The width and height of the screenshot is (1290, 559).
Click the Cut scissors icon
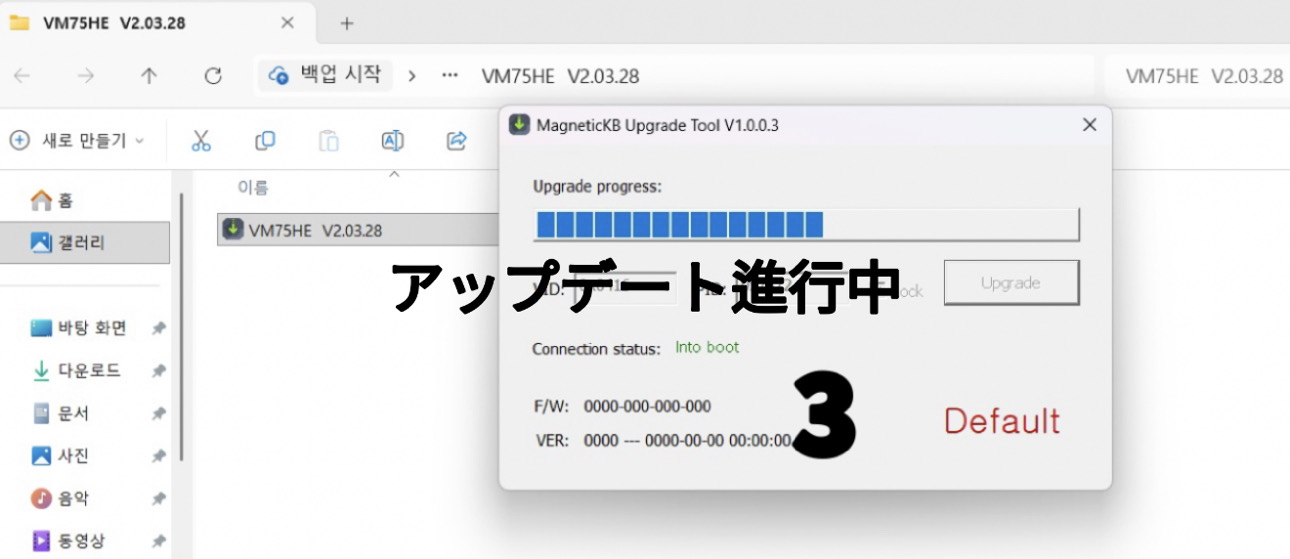point(201,141)
